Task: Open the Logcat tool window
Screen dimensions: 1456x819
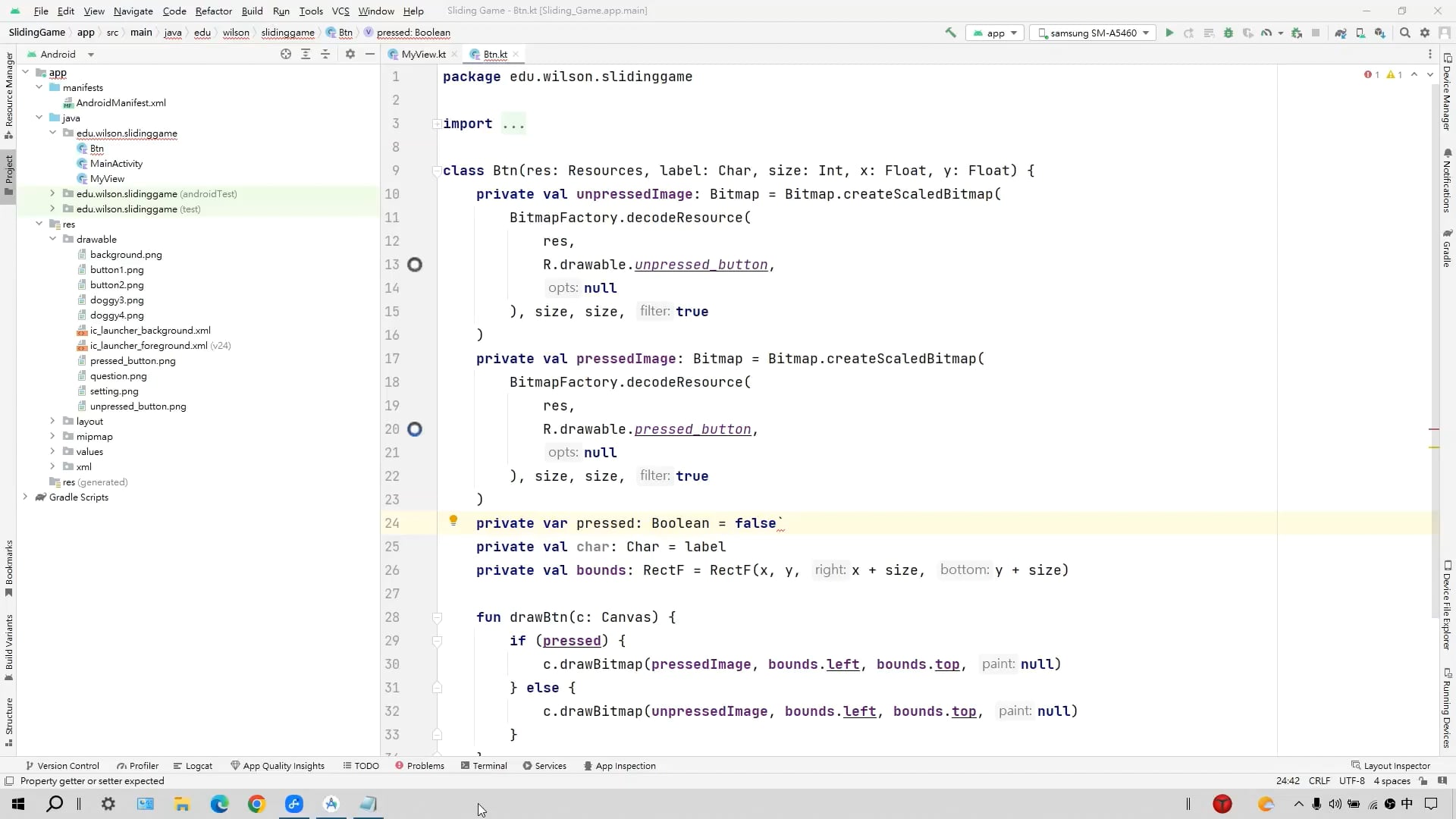Action: tap(193, 766)
